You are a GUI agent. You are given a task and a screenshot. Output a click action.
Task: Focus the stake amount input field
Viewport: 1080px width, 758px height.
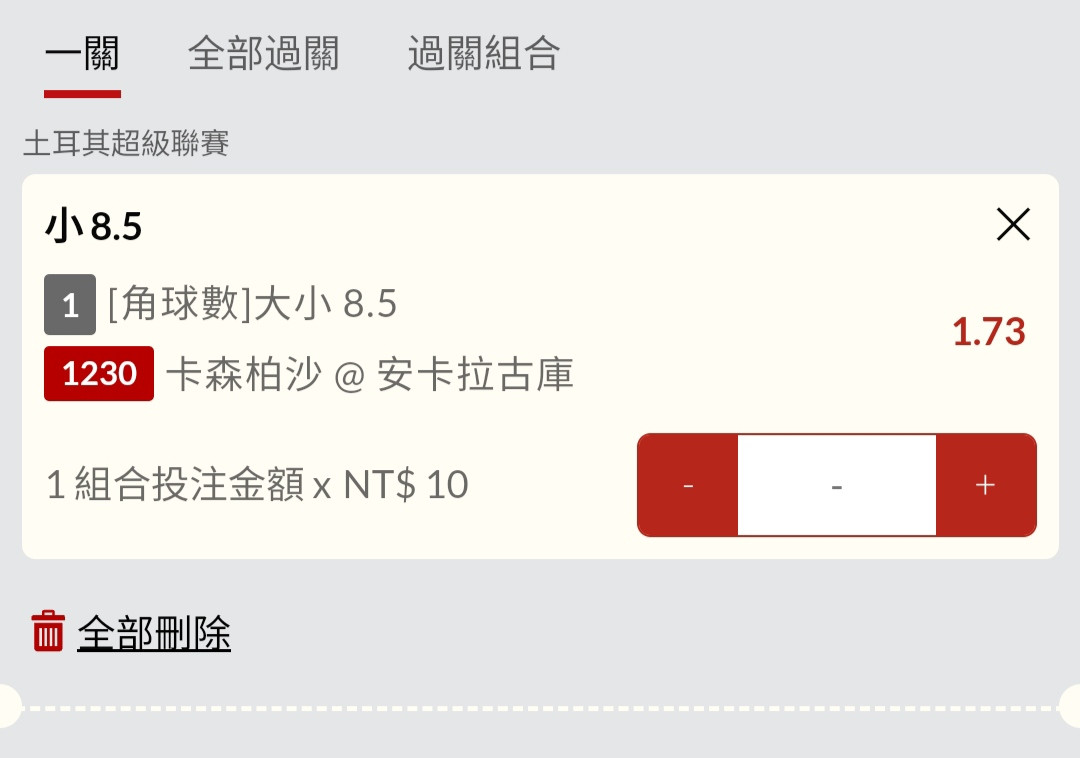pyautogui.click(x=837, y=485)
